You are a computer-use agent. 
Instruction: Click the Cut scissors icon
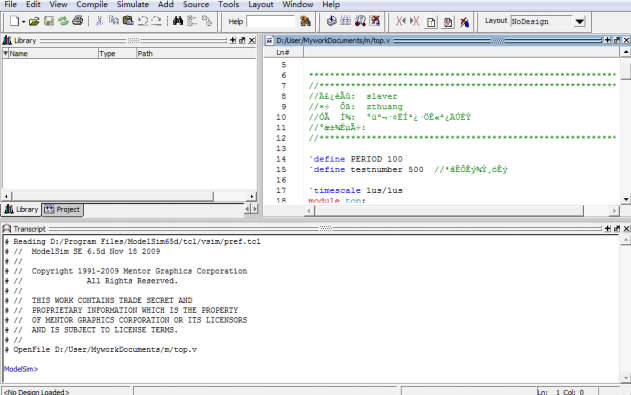tap(99, 21)
